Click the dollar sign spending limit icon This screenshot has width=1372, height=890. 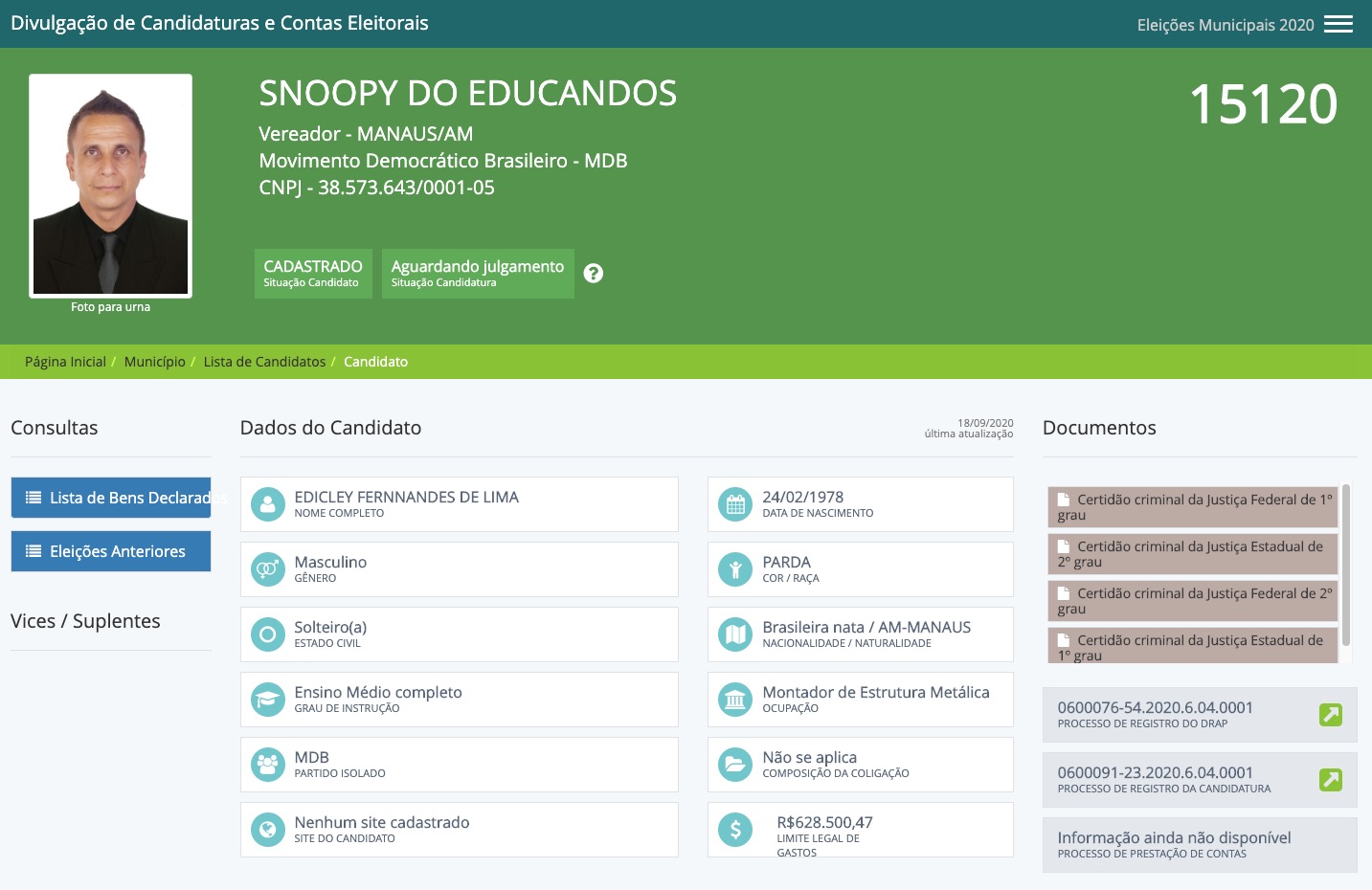(735, 830)
